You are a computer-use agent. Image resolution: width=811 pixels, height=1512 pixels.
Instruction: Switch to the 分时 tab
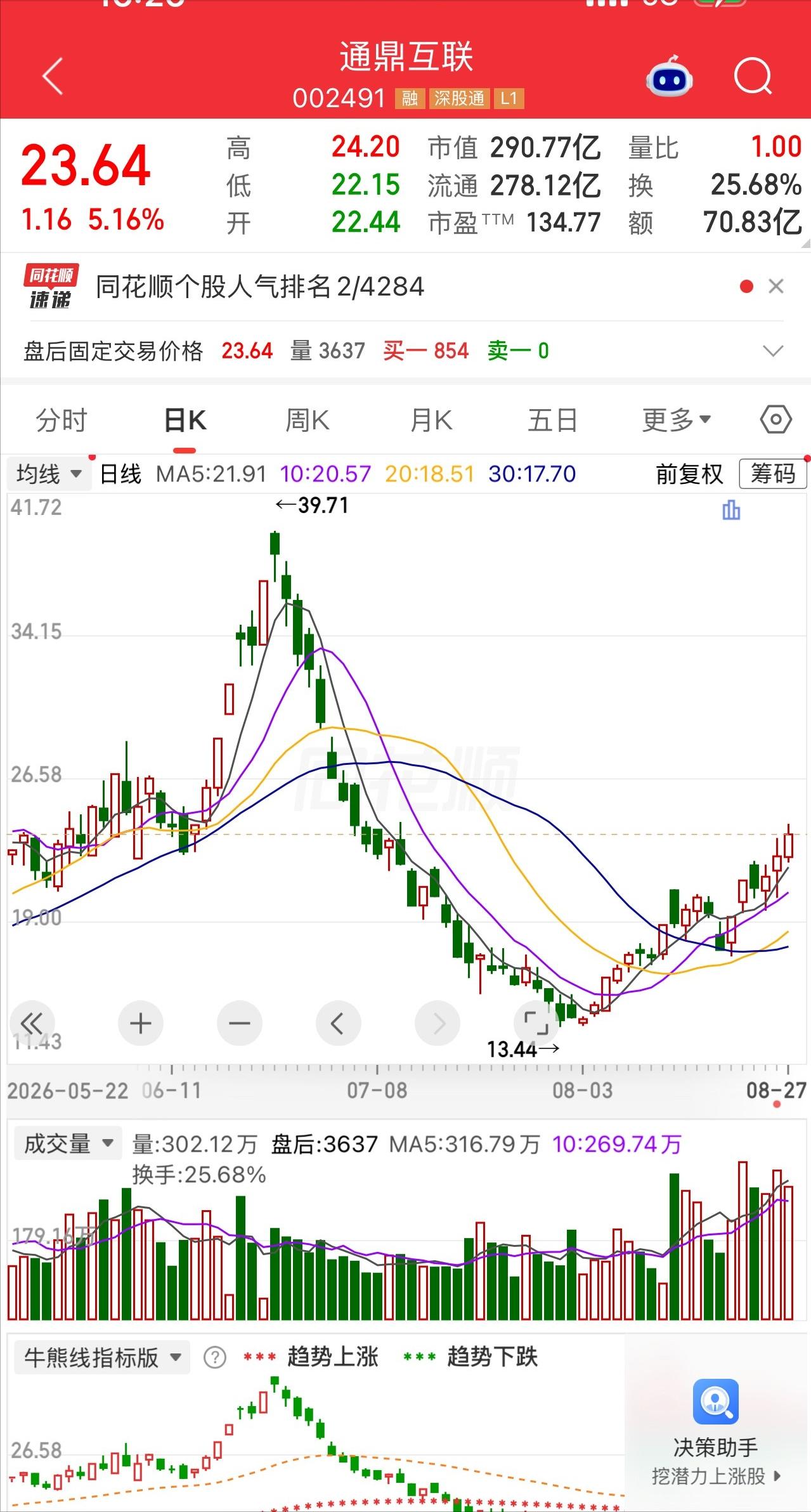coord(62,420)
